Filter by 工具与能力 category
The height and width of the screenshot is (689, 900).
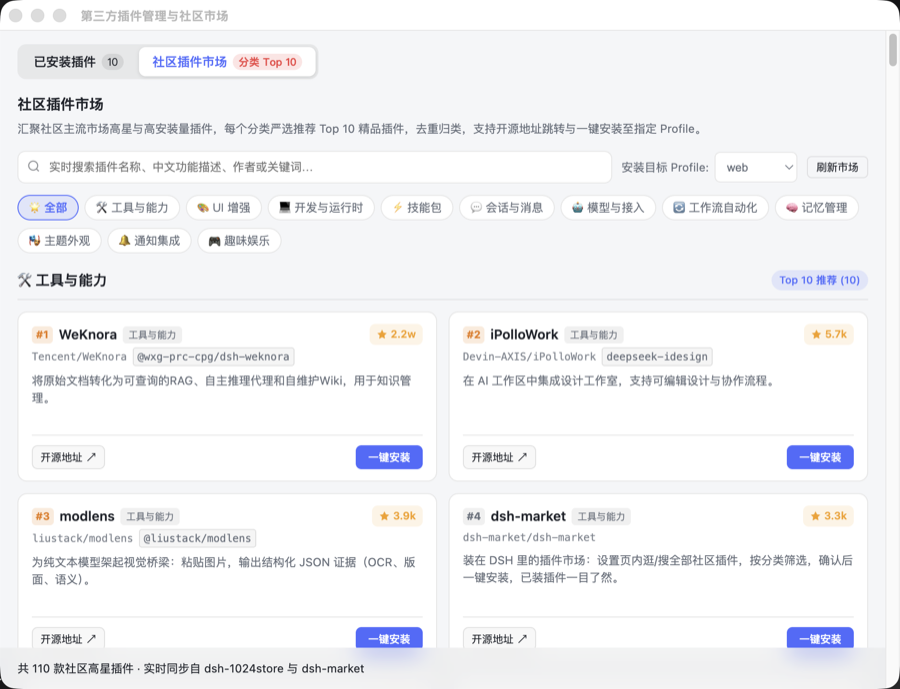pyautogui.click(x=132, y=207)
